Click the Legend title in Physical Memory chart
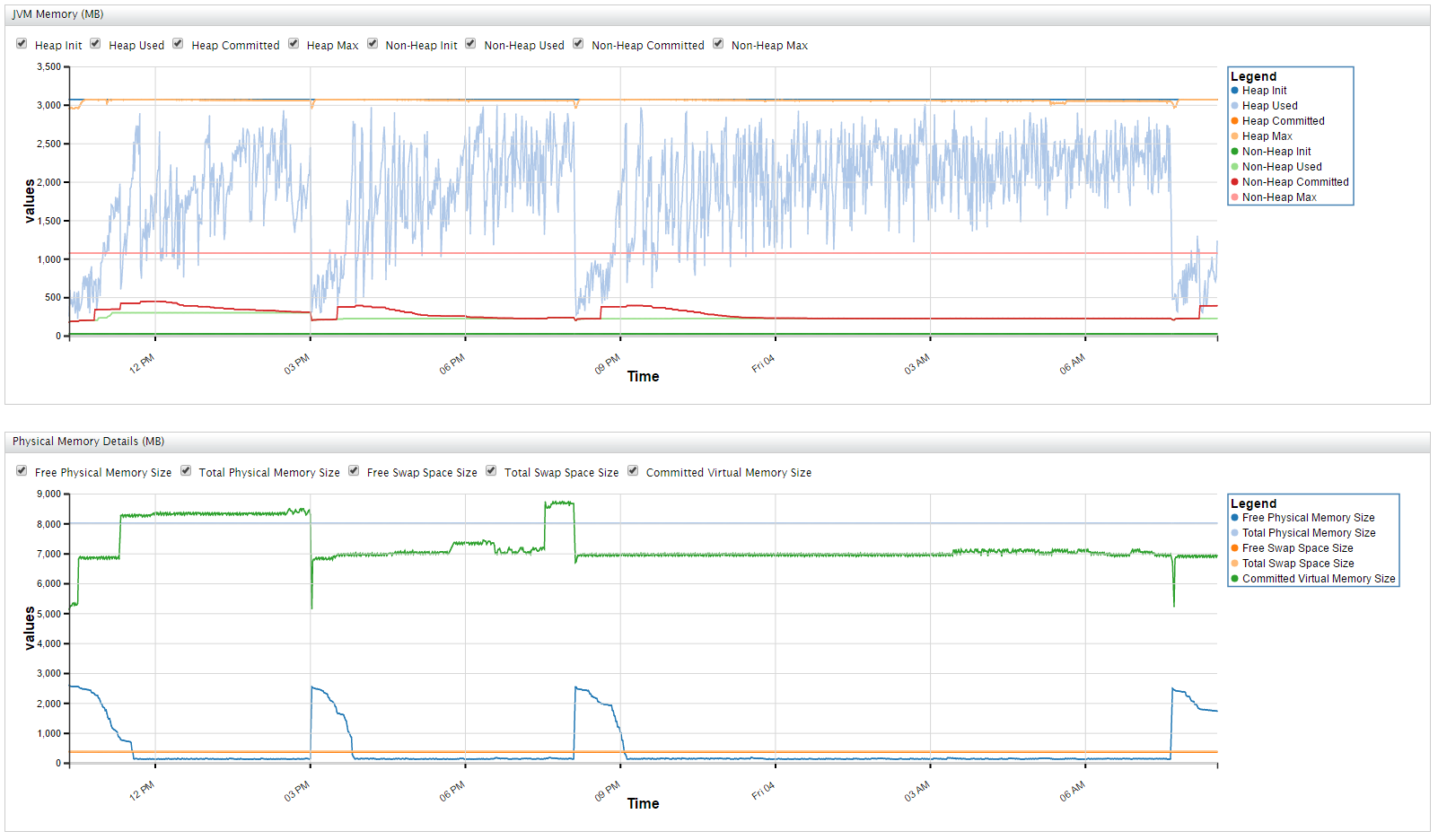This screenshot has width=1438, height=840. tap(1253, 504)
